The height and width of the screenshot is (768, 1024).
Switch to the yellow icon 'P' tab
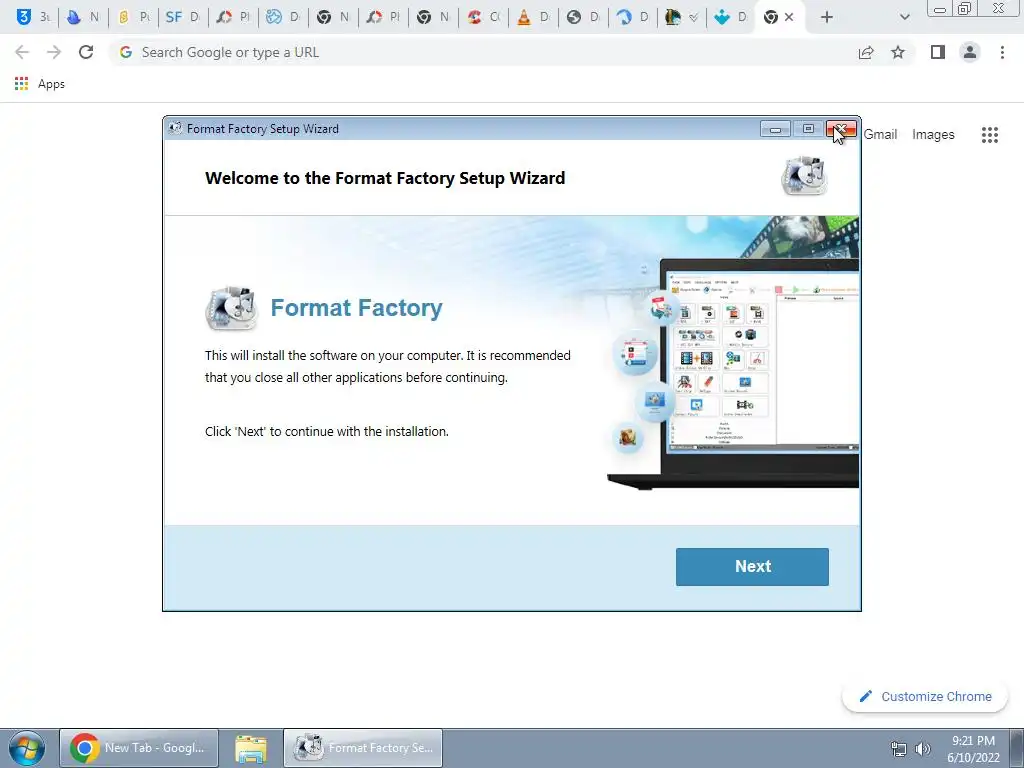click(133, 17)
